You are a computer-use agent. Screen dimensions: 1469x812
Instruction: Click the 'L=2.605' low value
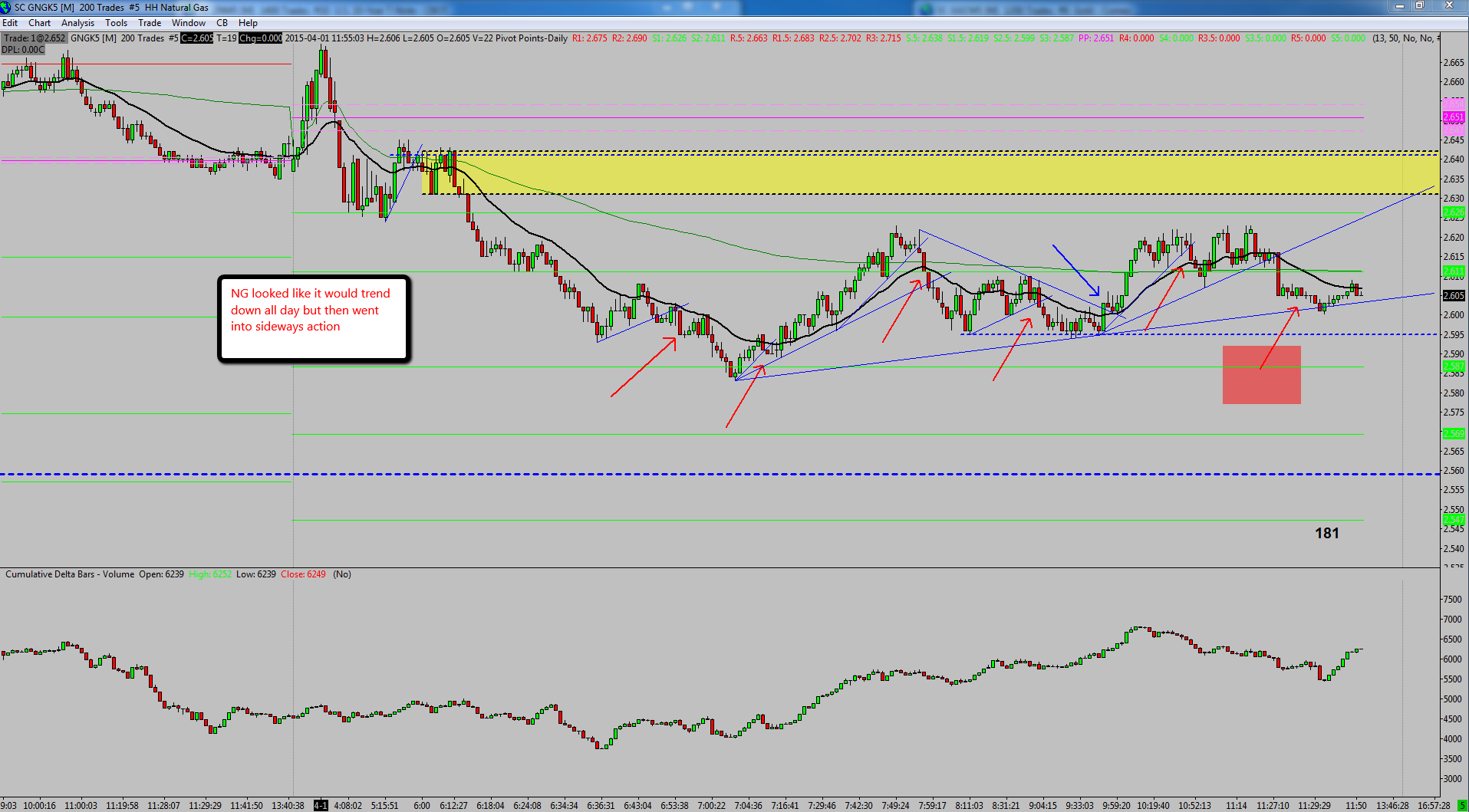[418, 38]
